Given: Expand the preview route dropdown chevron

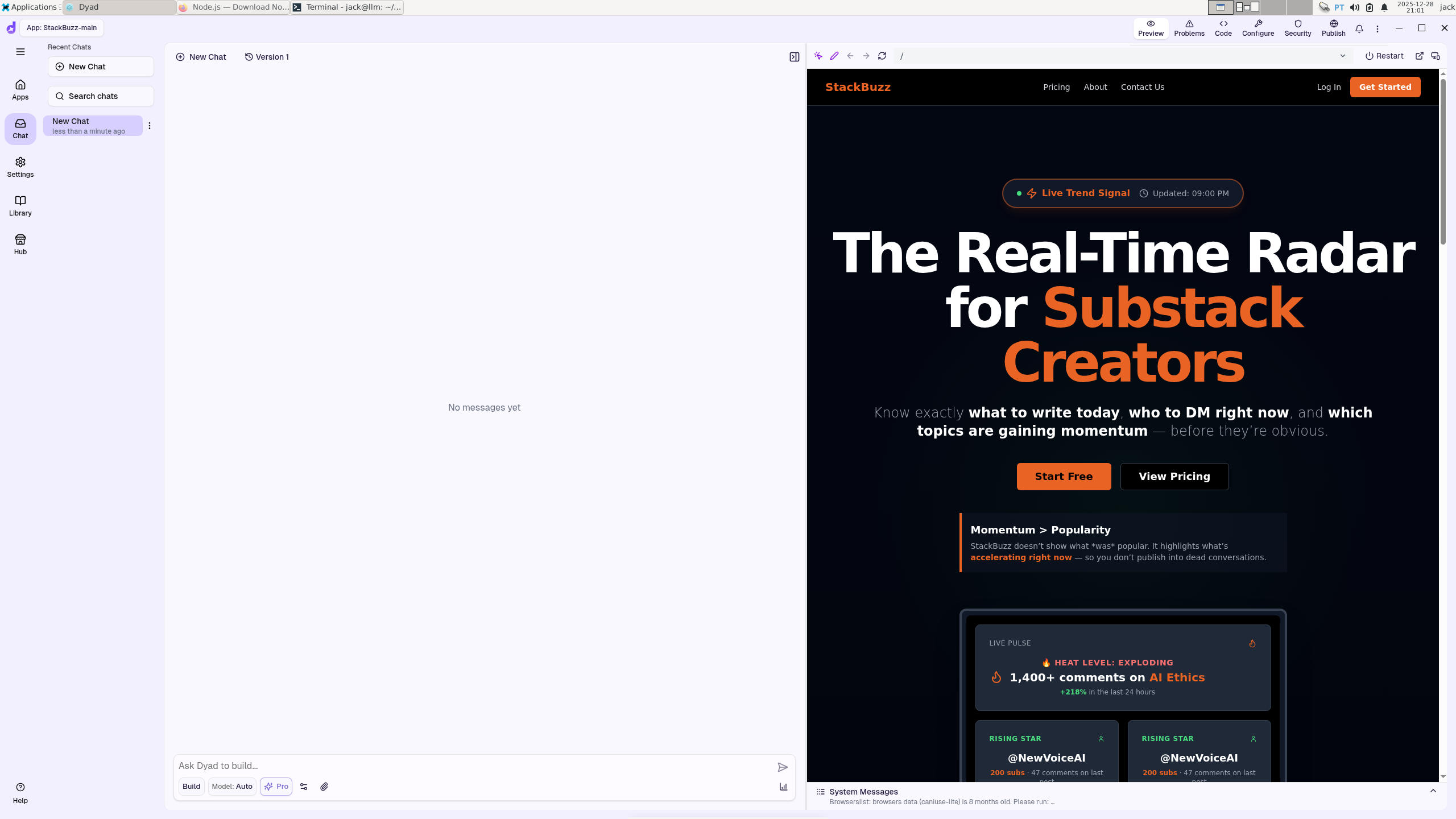Looking at the screenshot, I should click(1343, 56).
